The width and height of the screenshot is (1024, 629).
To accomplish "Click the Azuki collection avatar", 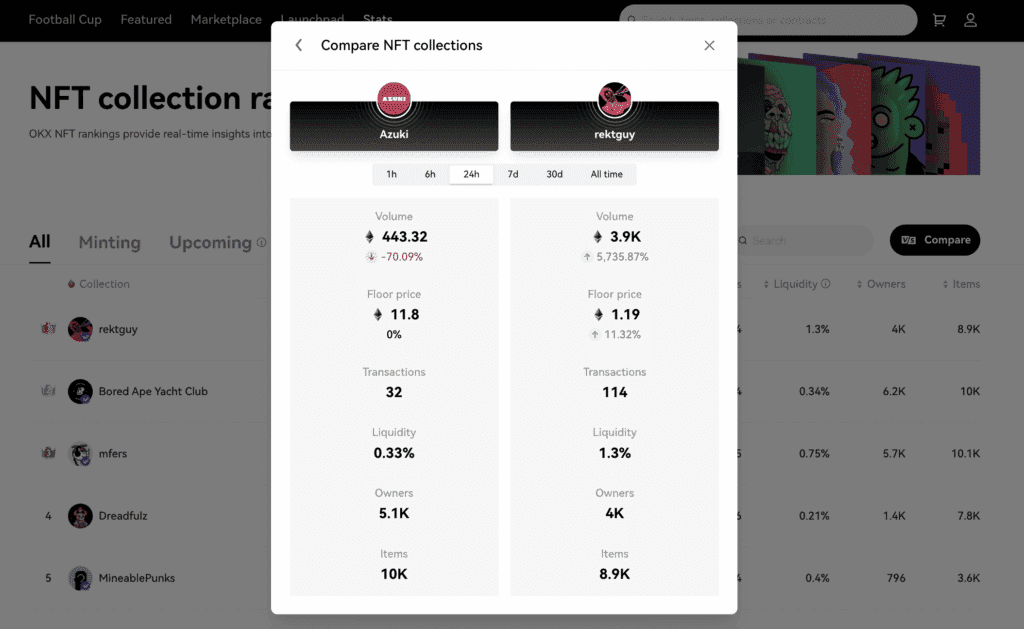I will 394,99.
